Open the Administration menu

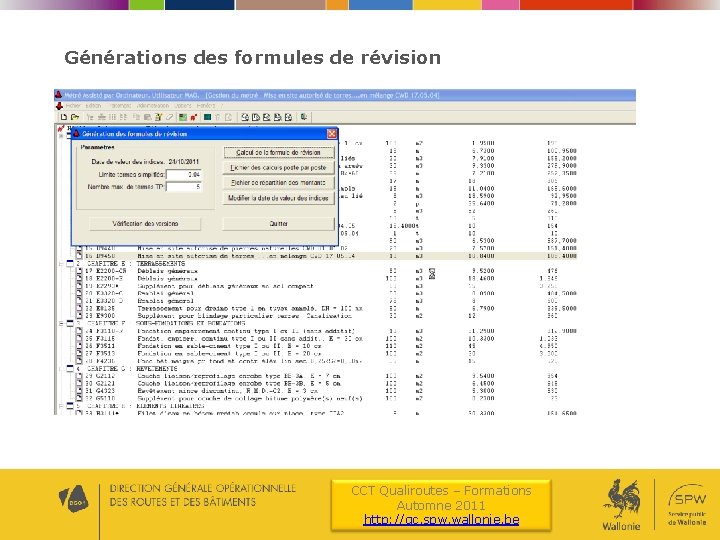pyautogui.click(x=153, y=106)
